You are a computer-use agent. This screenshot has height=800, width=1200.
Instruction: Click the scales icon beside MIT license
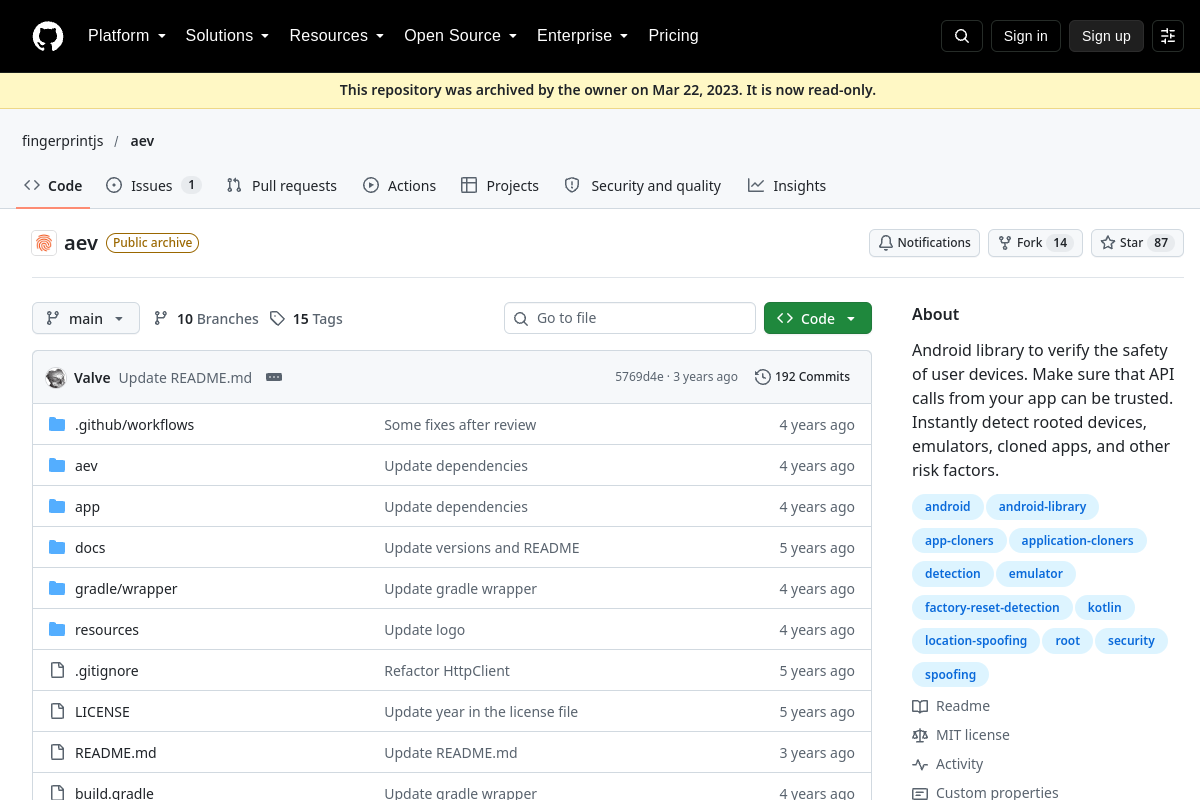(x=920, y=735)
